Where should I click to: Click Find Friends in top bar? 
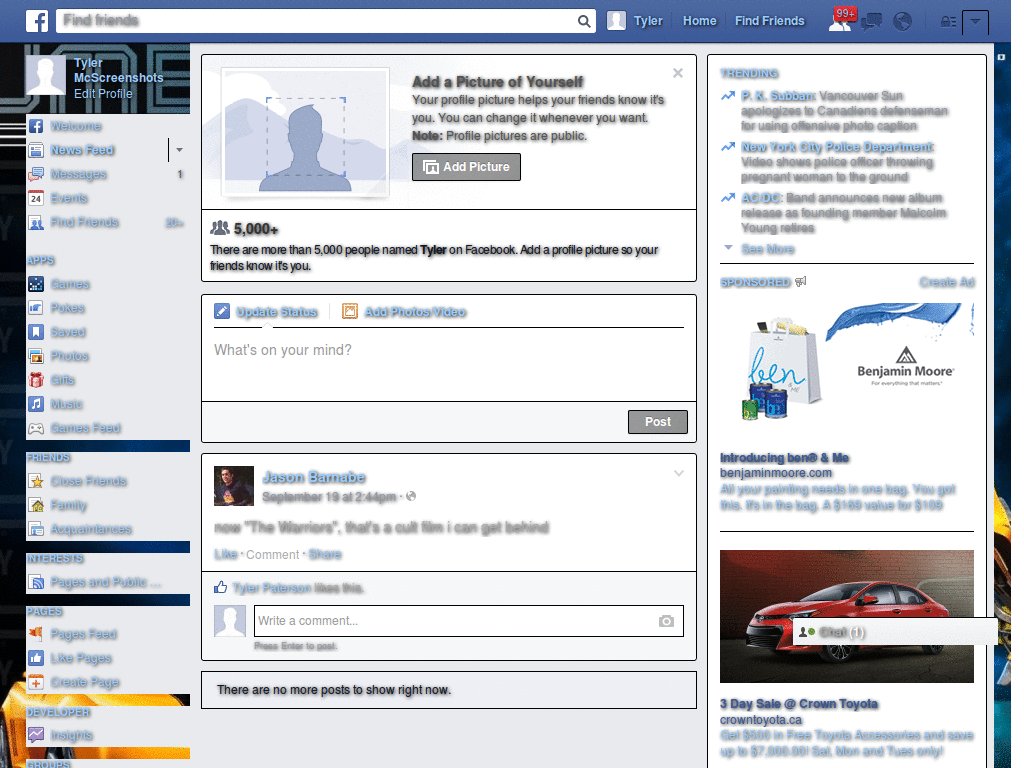pos(769,21)
